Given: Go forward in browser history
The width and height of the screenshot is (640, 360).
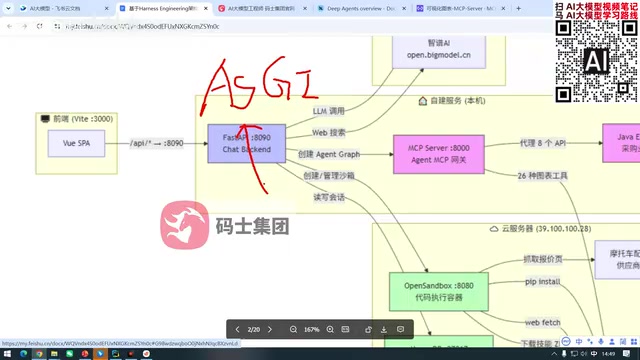Looking at the screenshot, I should (24, 26).
